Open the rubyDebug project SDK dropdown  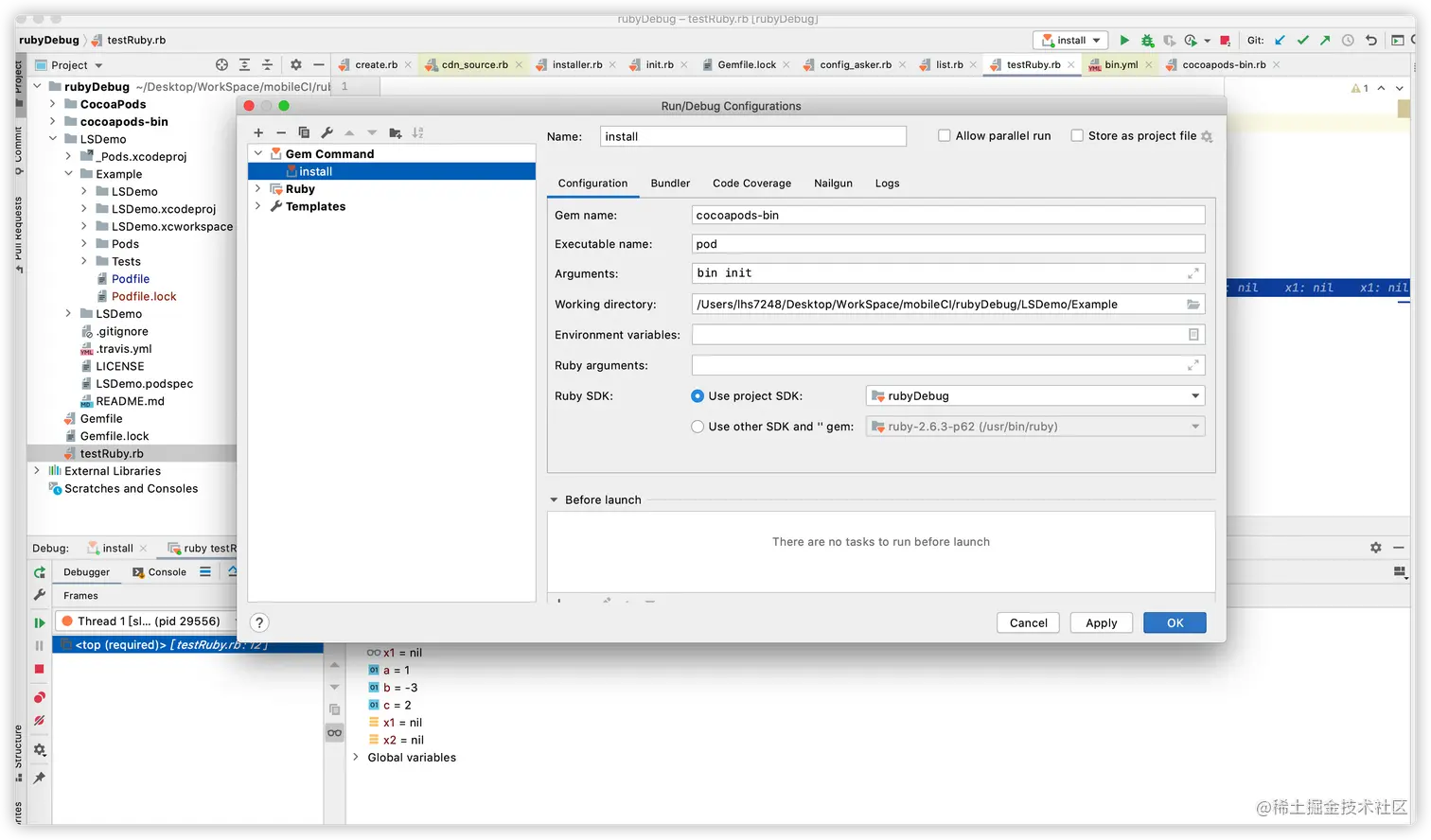[1035, 396]
